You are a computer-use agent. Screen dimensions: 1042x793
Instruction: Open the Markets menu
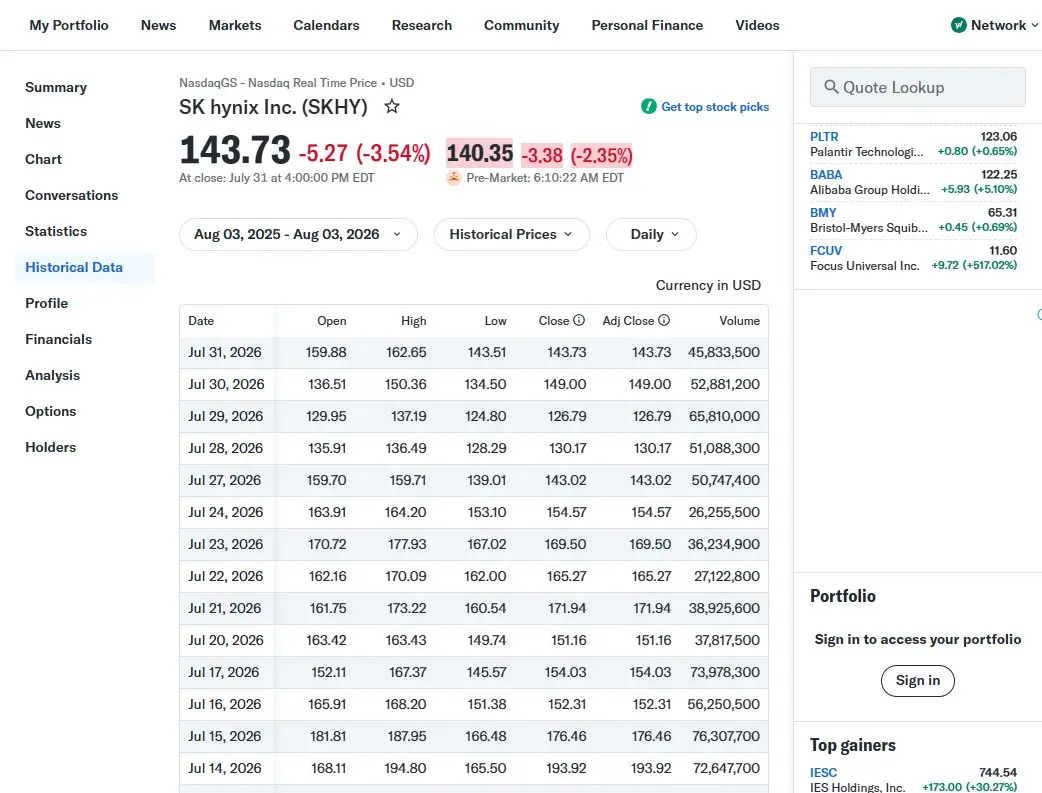[235, 25]
